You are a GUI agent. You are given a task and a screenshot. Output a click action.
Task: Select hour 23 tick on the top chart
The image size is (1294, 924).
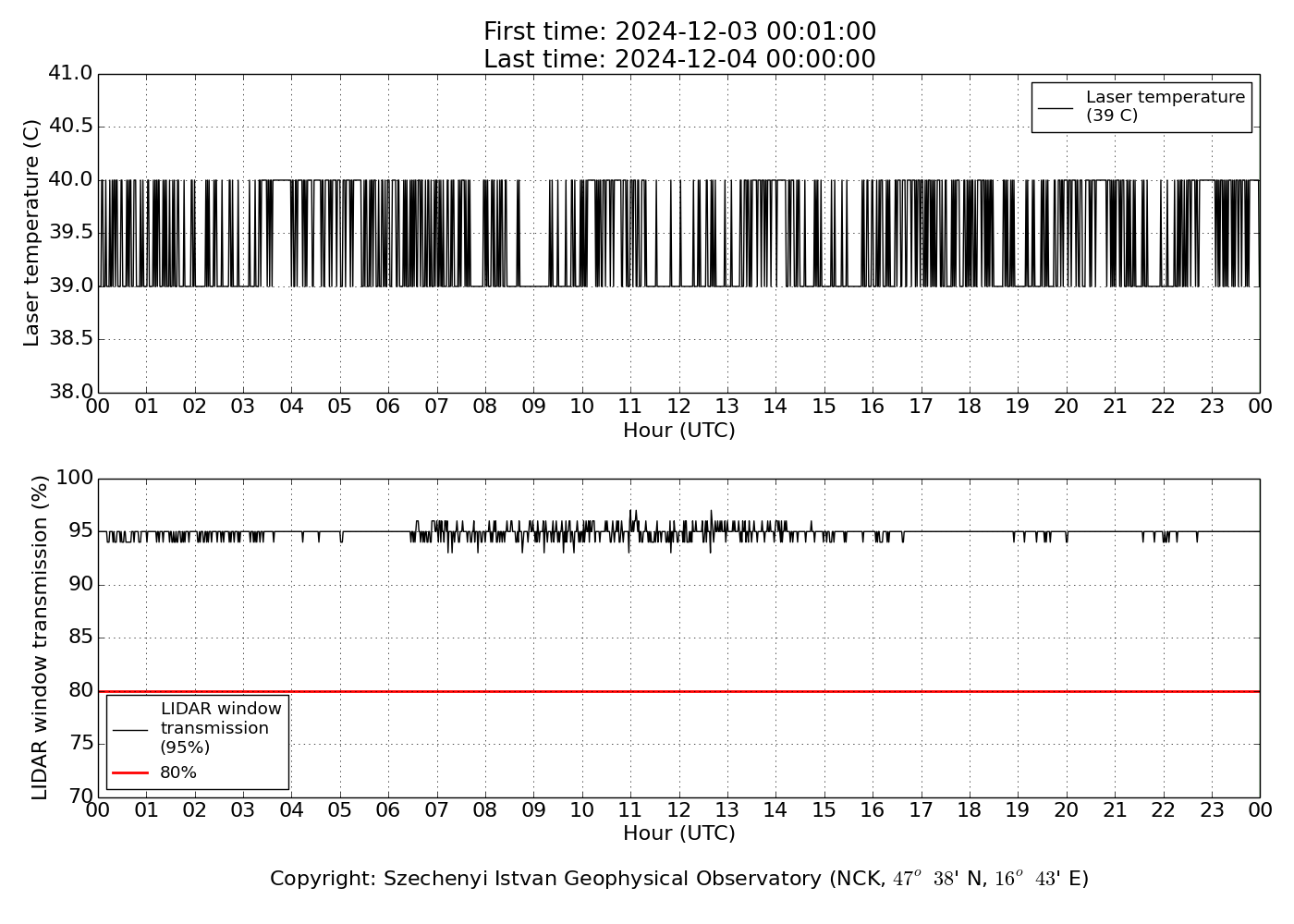(1211, 407)
